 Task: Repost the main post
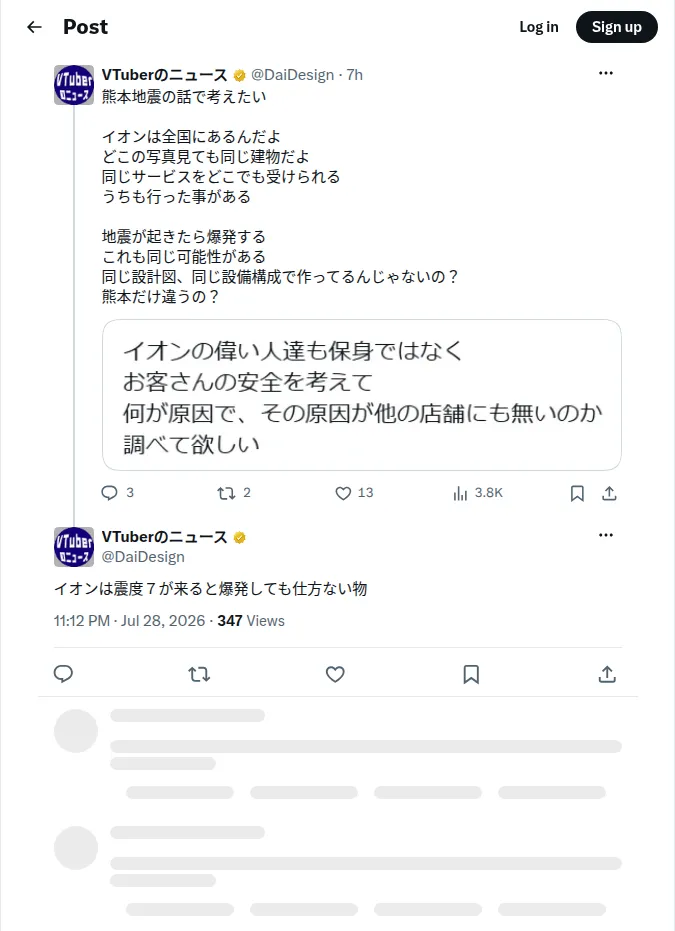199,674
